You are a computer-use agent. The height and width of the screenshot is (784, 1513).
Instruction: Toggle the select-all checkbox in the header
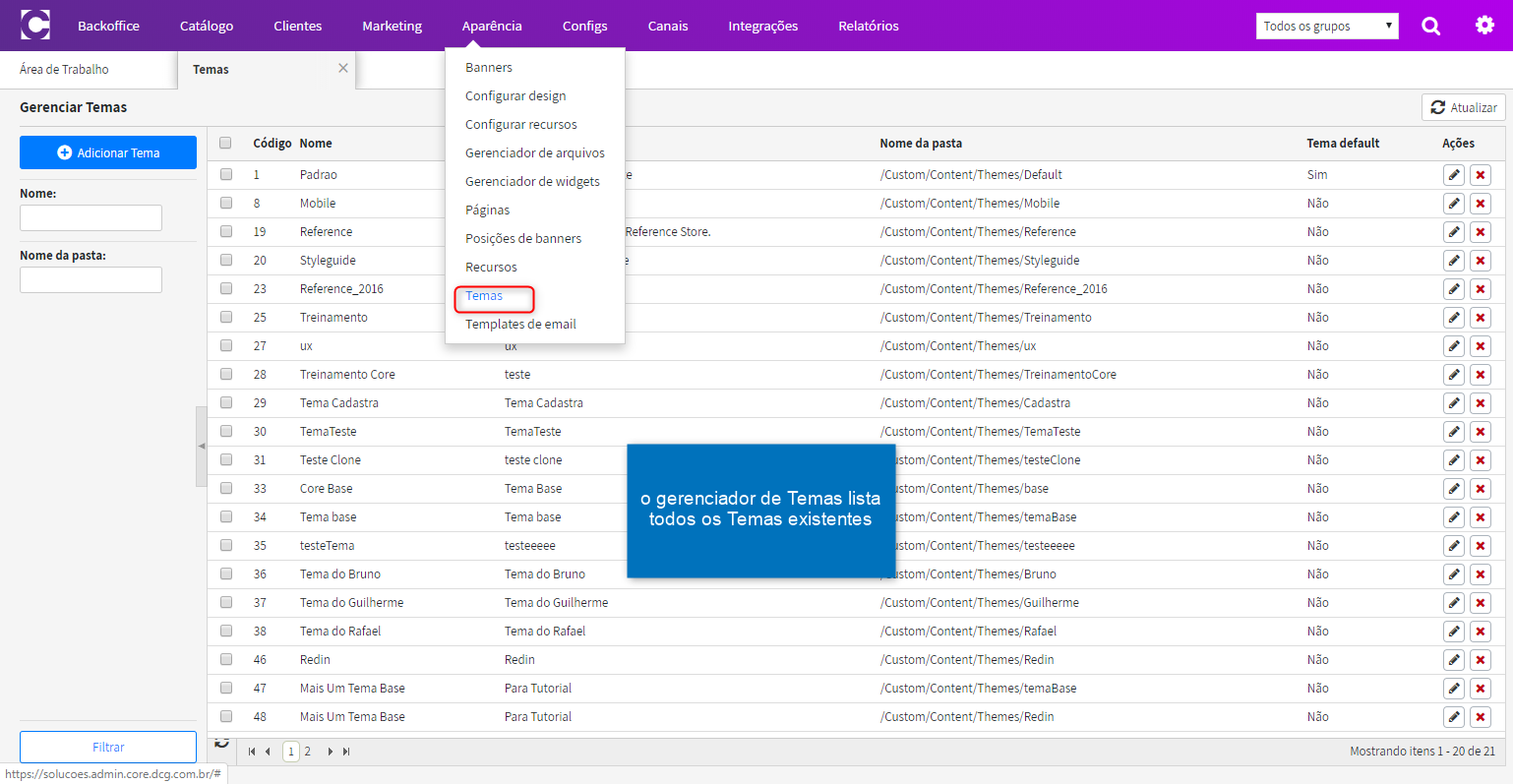point(225,143)
